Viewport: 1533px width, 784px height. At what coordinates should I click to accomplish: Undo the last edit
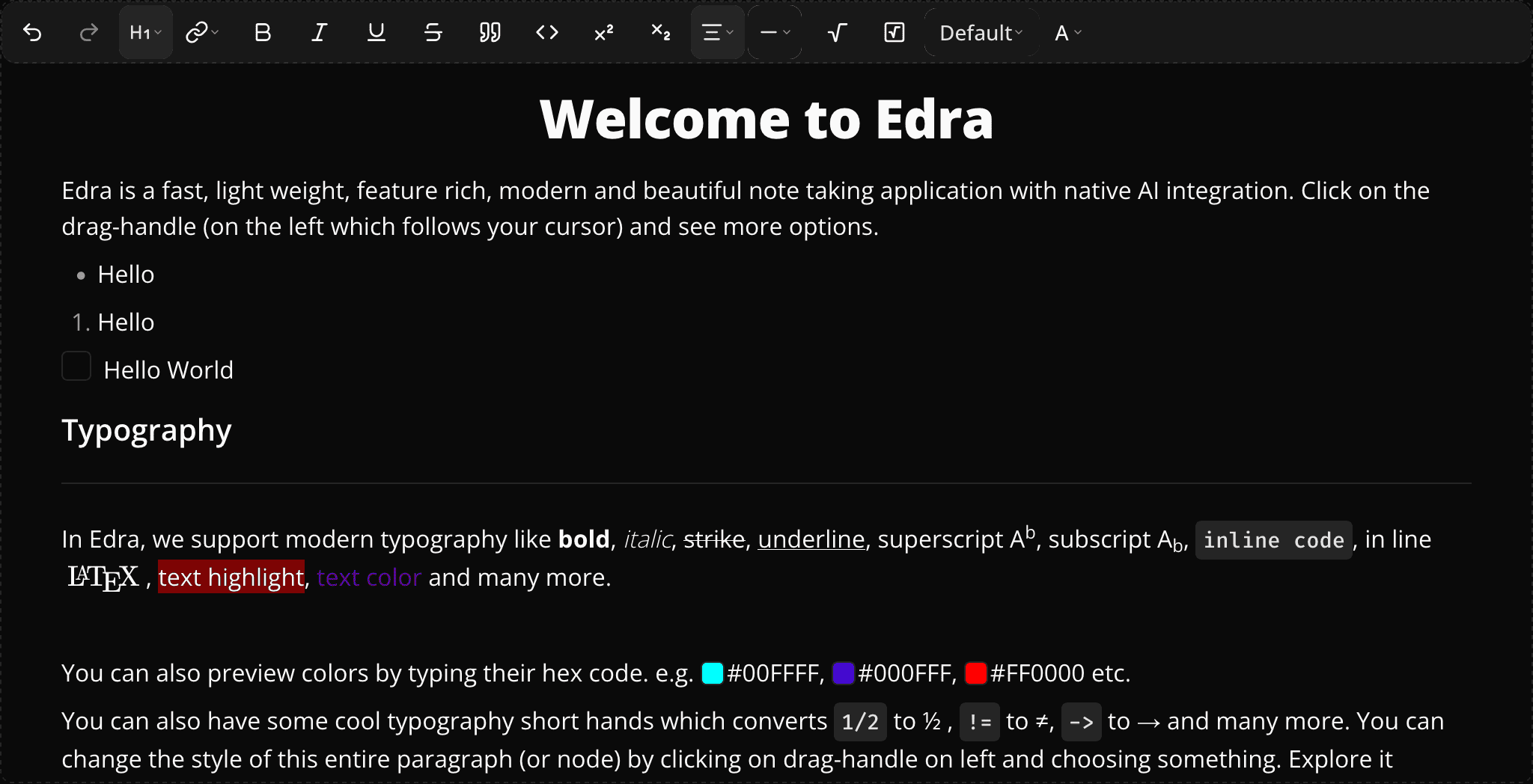32,32
